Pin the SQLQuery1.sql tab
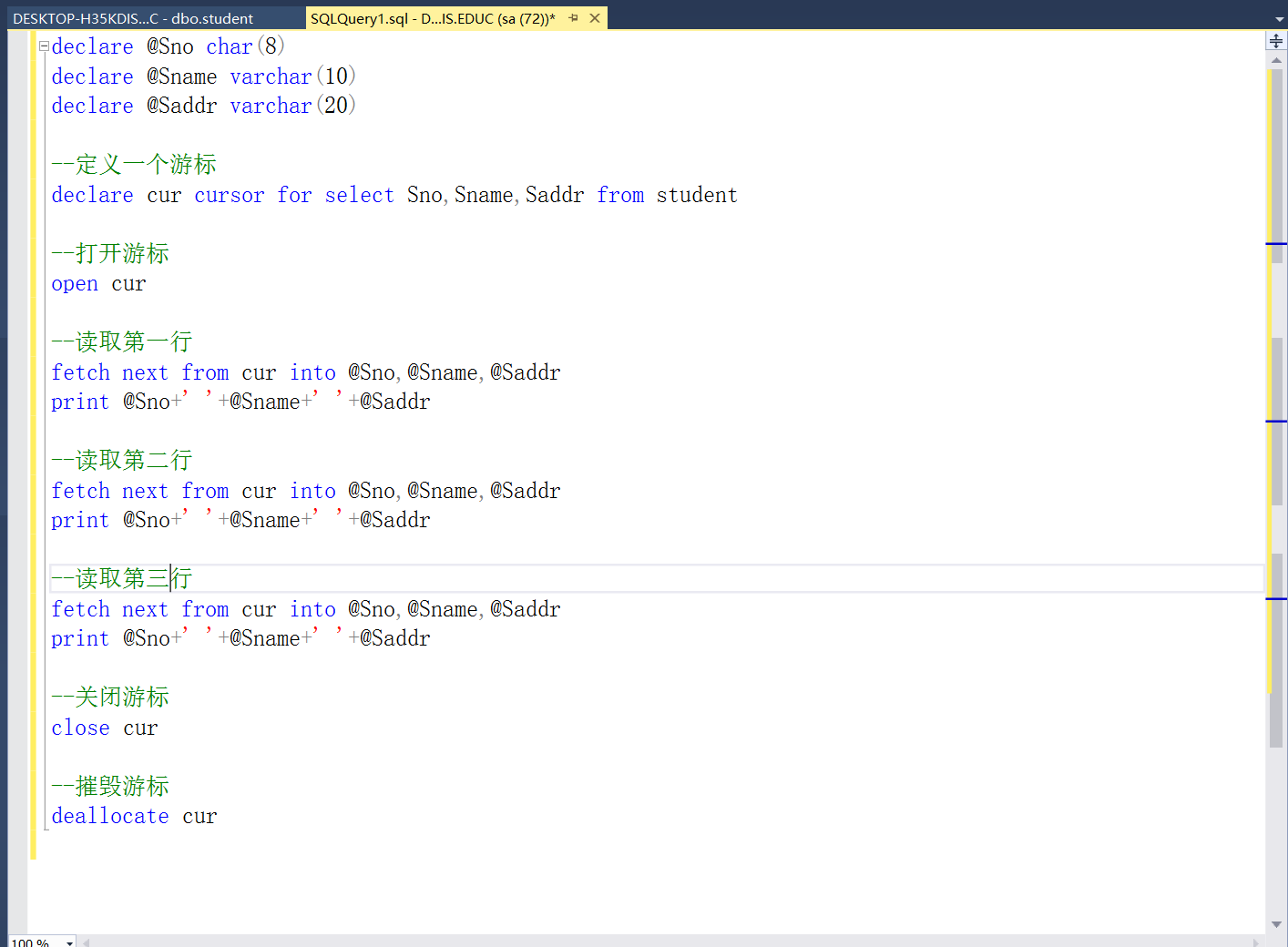1288x947 pixels. point(573,18)
